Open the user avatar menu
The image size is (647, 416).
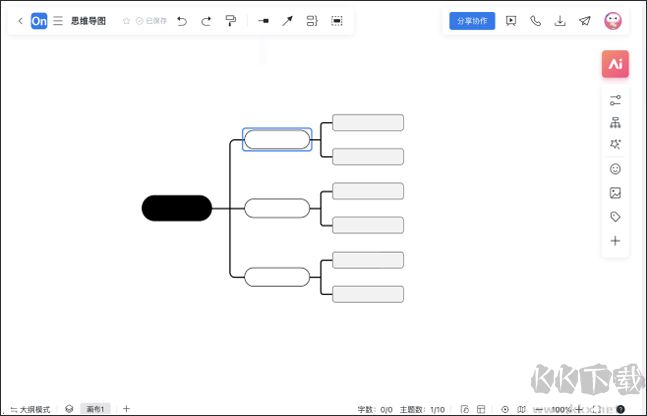coord(613,20)
